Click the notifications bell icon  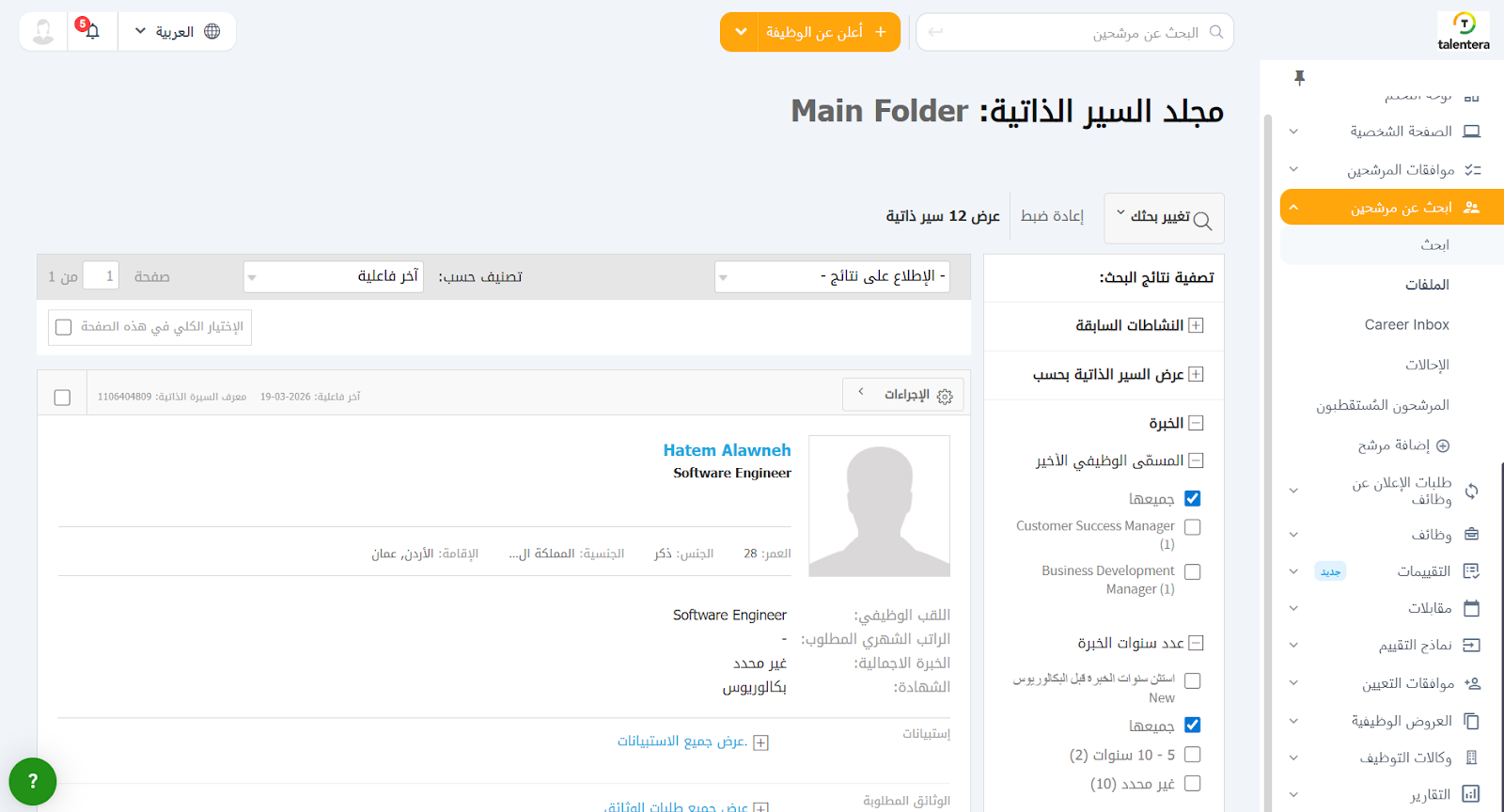tap(92, 31)
